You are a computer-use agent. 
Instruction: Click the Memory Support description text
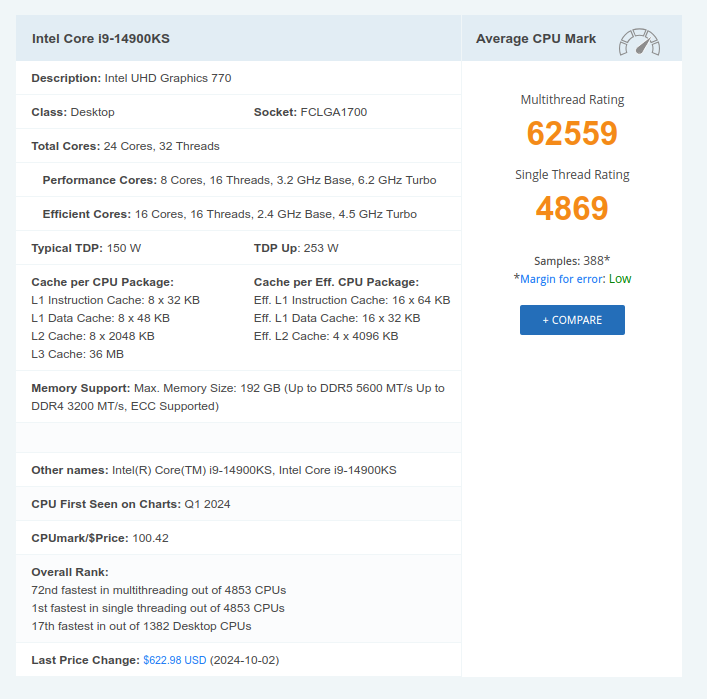[x=238, y=397]
